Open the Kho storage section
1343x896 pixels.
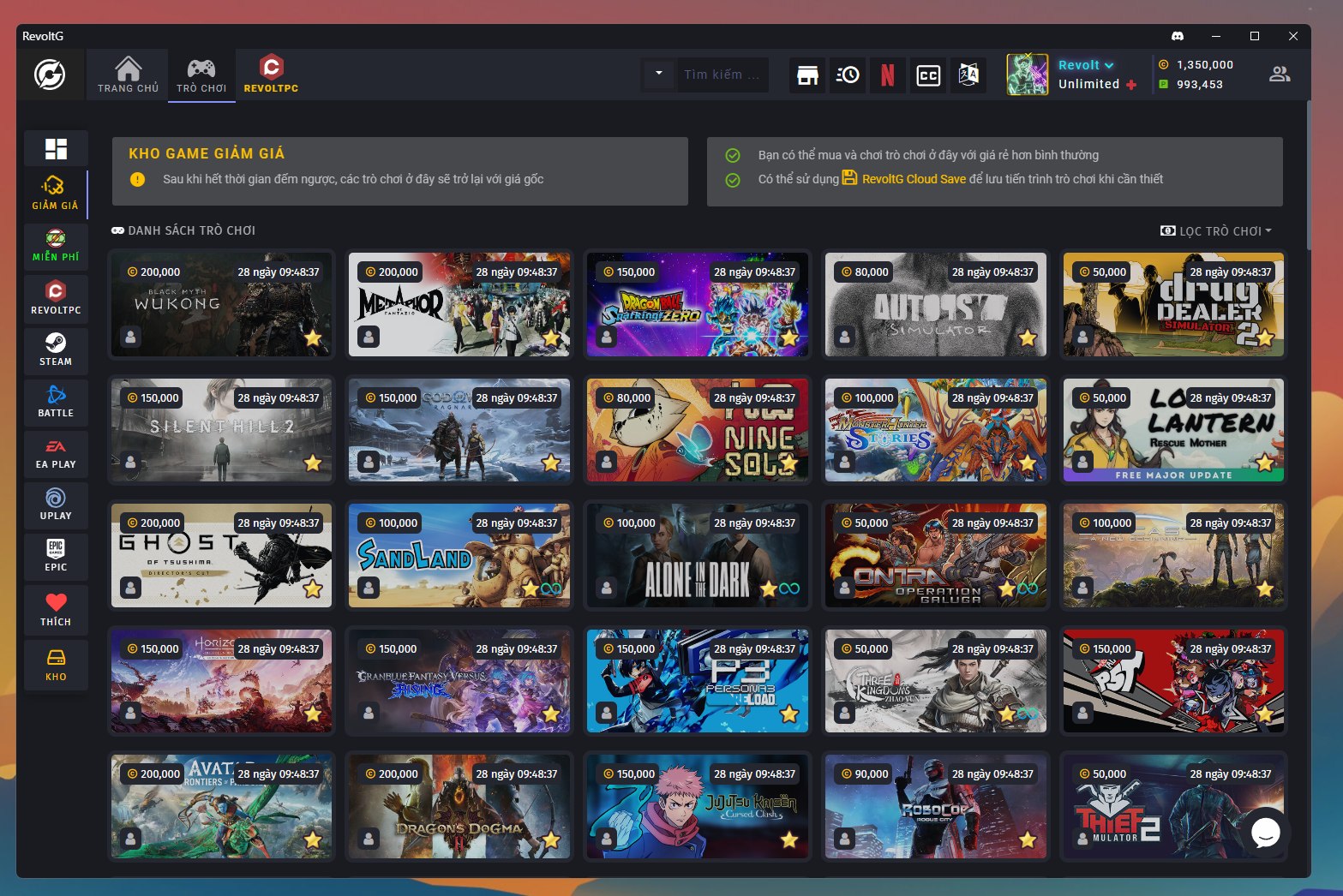pyautogui.click(x=56, y=665)
